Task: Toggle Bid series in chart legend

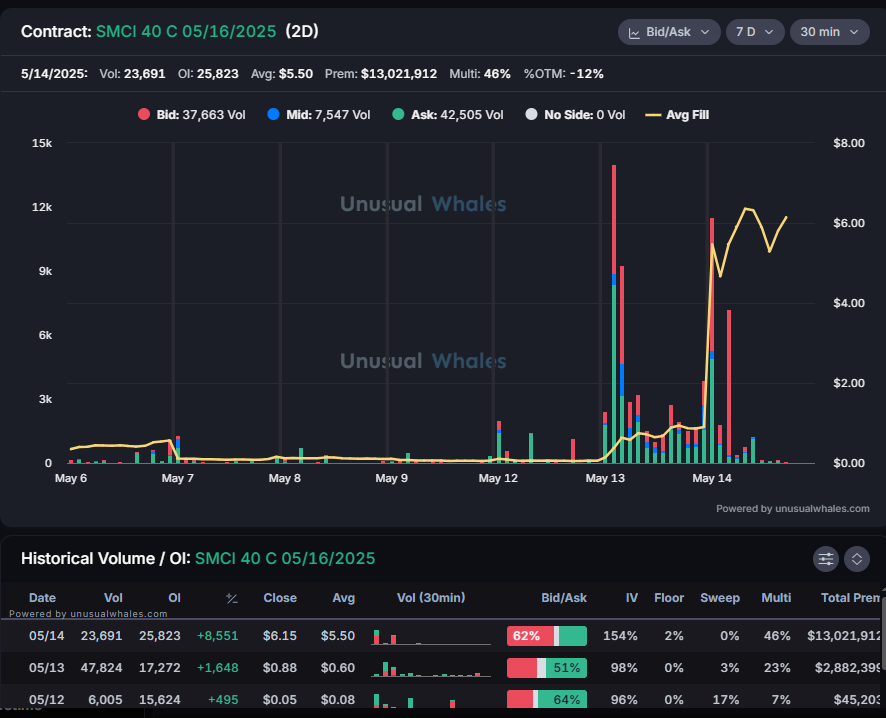Action: [x=192, y=115]
